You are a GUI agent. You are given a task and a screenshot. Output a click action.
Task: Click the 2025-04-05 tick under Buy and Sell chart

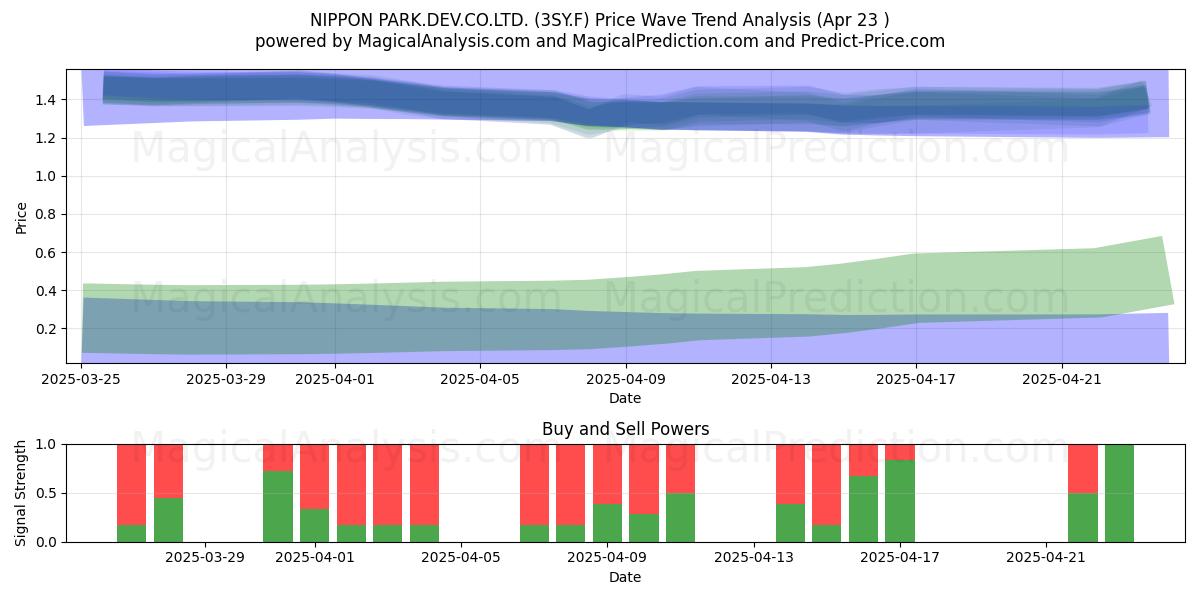[461, 558]
